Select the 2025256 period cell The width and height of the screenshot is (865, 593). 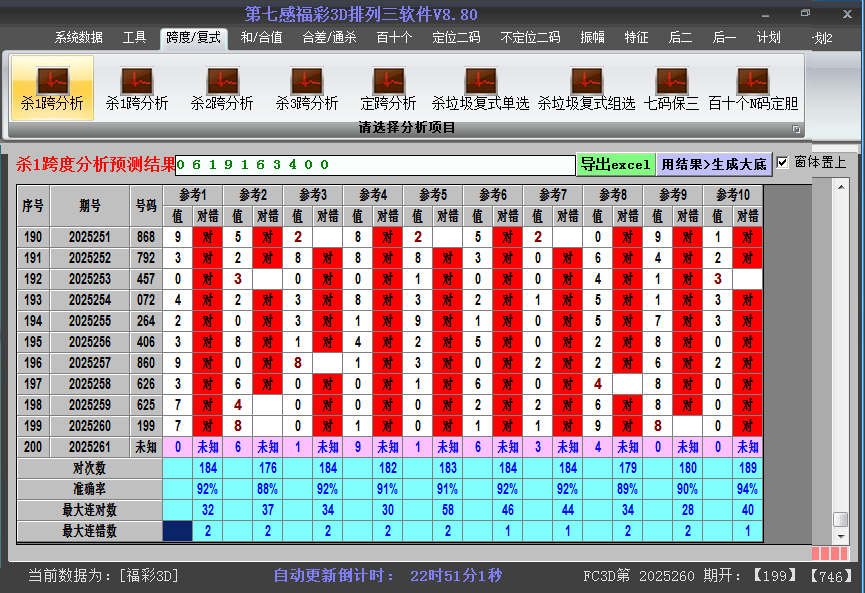pos(90,342)
